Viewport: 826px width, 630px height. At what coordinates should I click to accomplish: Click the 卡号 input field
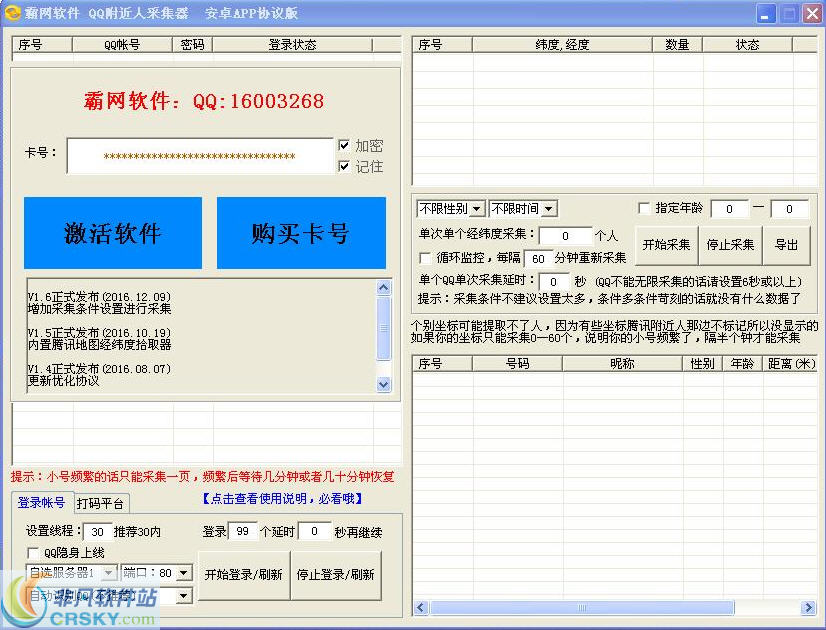[x=200, y=156]
